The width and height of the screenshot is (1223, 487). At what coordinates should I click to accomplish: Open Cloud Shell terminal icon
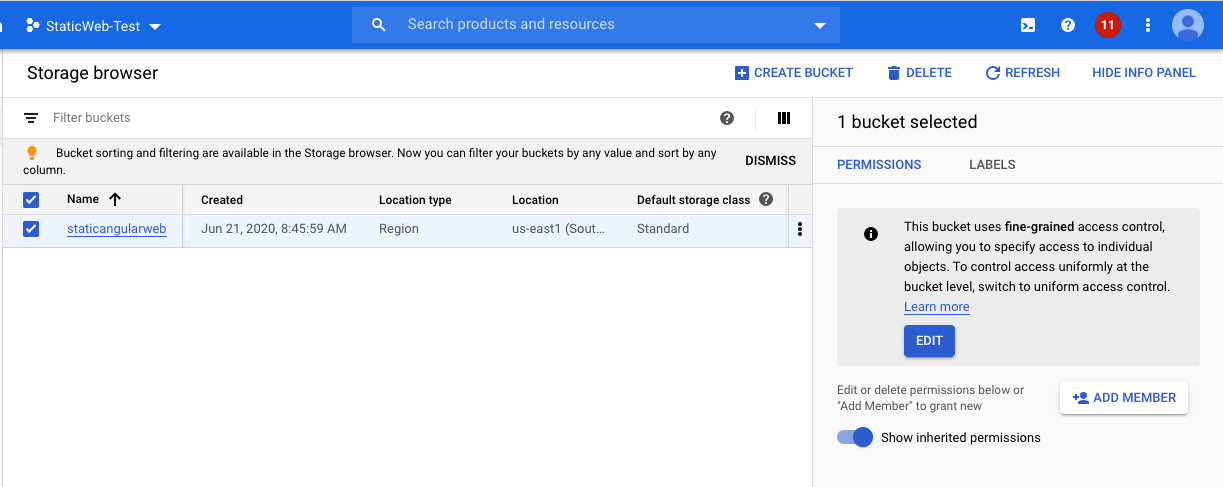coord(1028,25)
